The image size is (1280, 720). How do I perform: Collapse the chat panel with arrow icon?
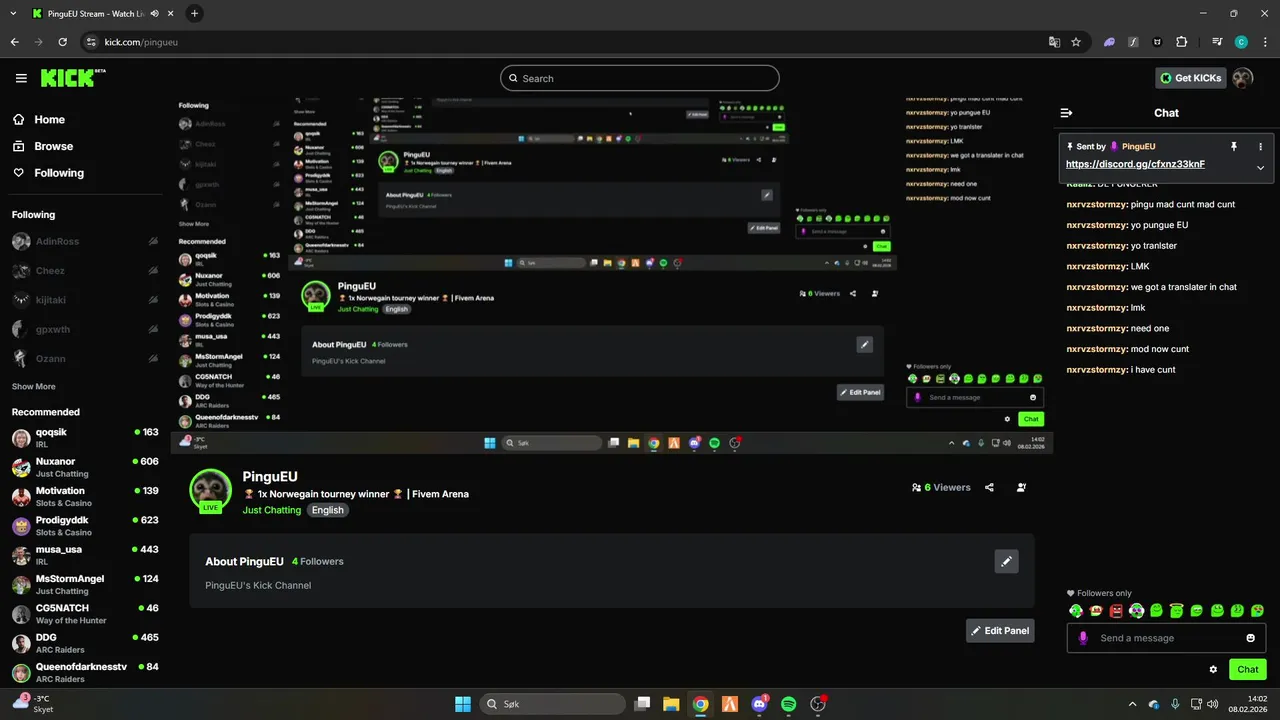tap(1066, 113)
